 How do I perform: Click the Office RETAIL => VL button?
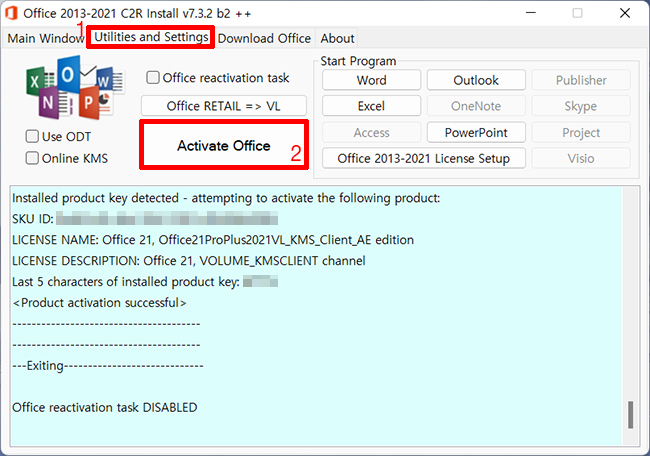[x=224, y=106]
